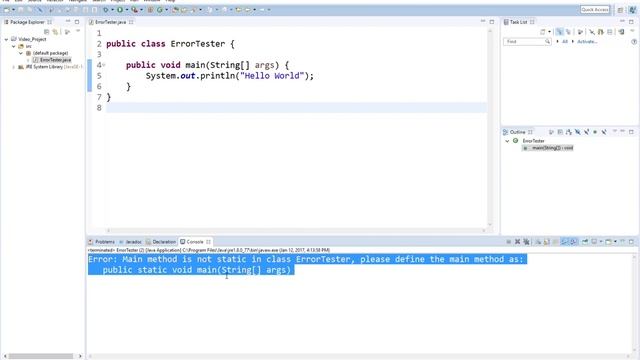Click the New Task icon in Task List
Screen dimensions: 640x360
[542, 32]
